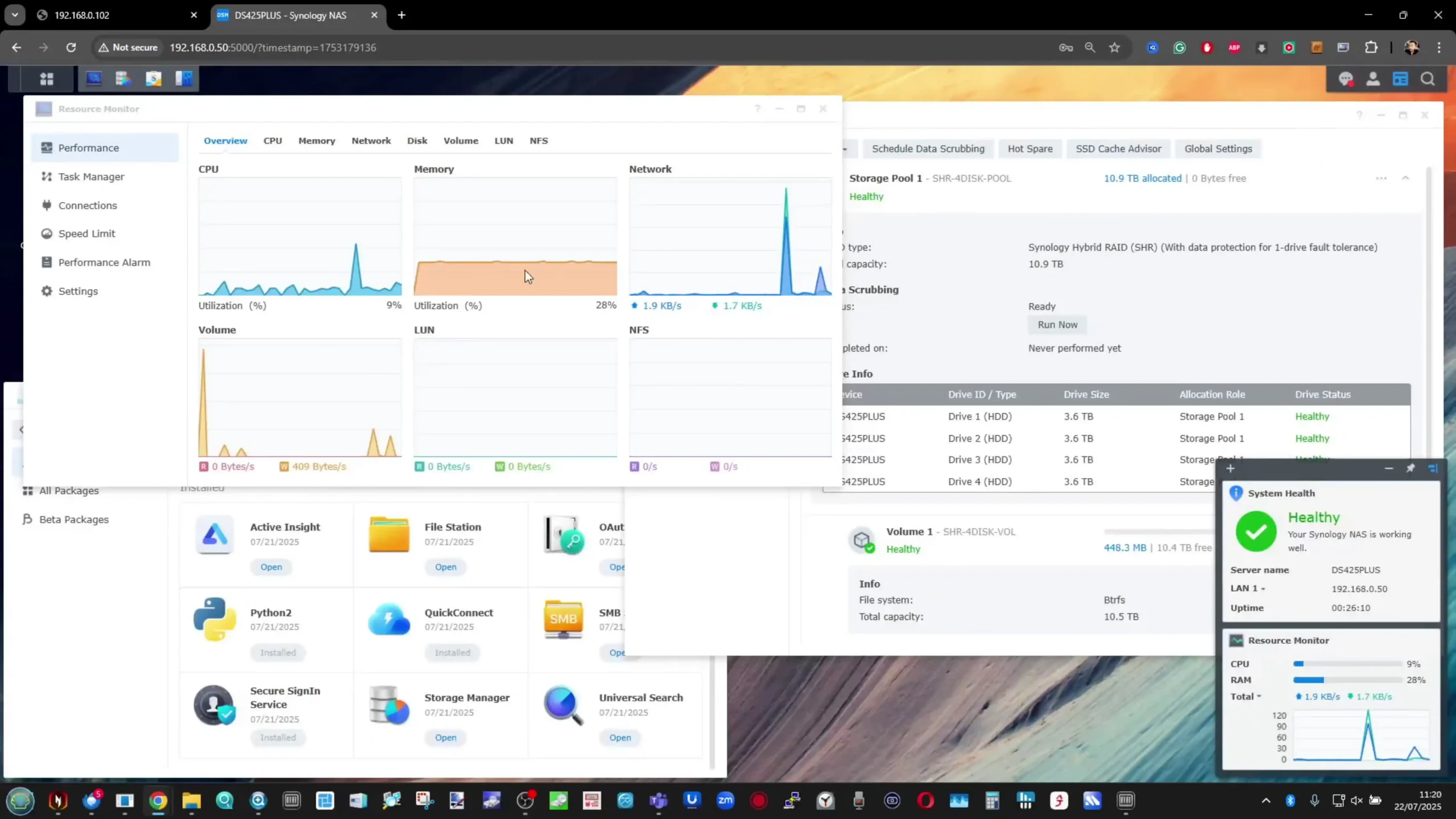The height and width of the screenshot is (819, 1456).
Task: Select Package Center icon in DSM taskbar
Action: (x=154, y=78)
